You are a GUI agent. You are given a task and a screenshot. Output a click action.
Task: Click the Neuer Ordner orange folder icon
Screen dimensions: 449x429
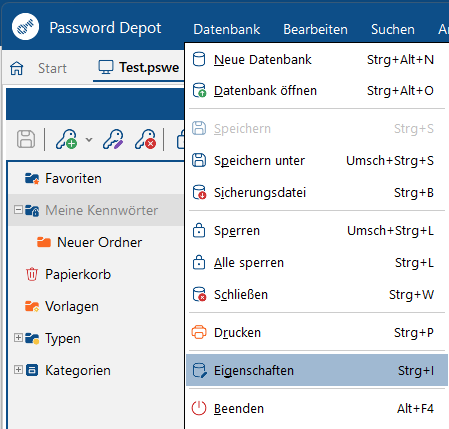tap(44, 242)
